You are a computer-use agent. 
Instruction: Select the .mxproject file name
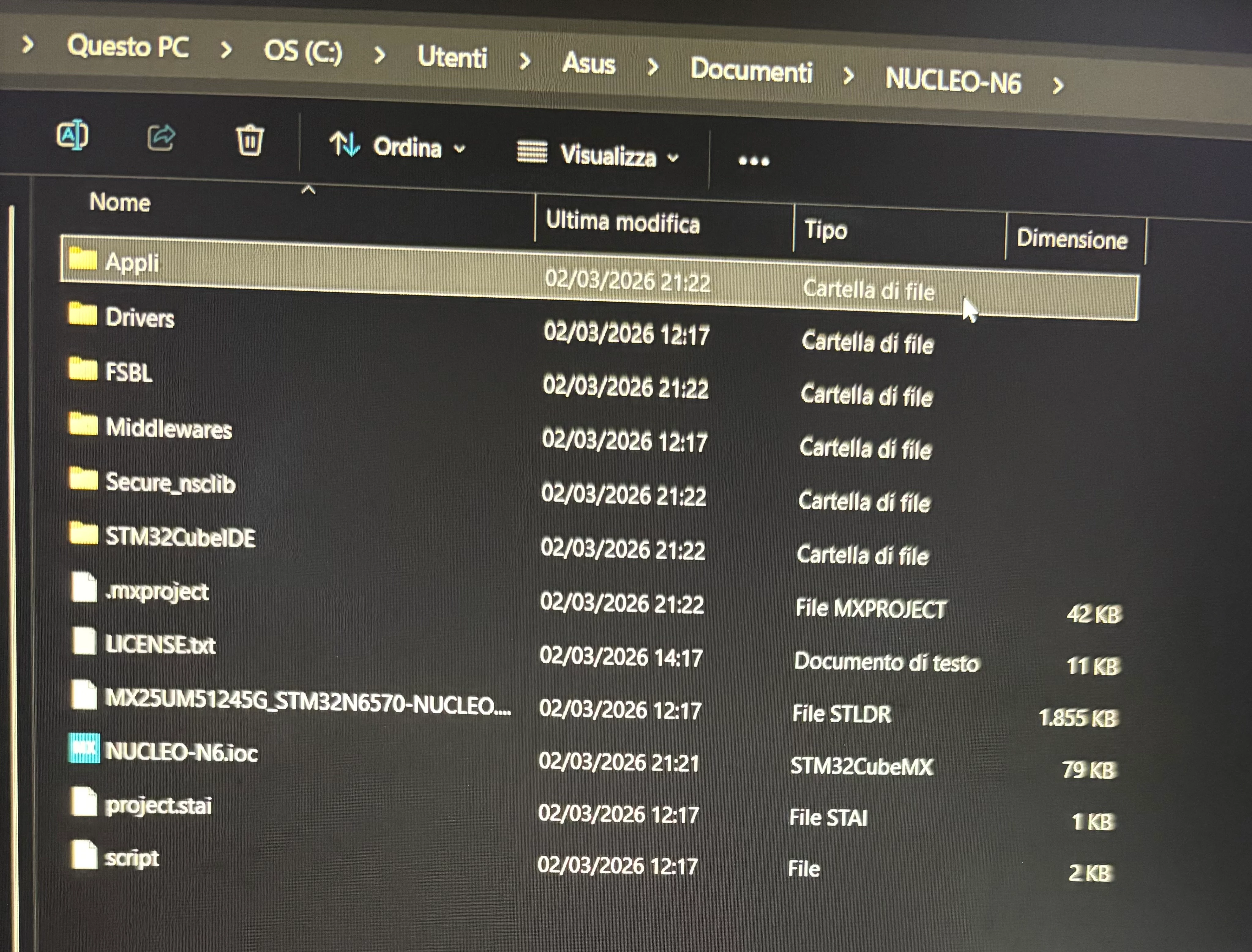[157, 592]
